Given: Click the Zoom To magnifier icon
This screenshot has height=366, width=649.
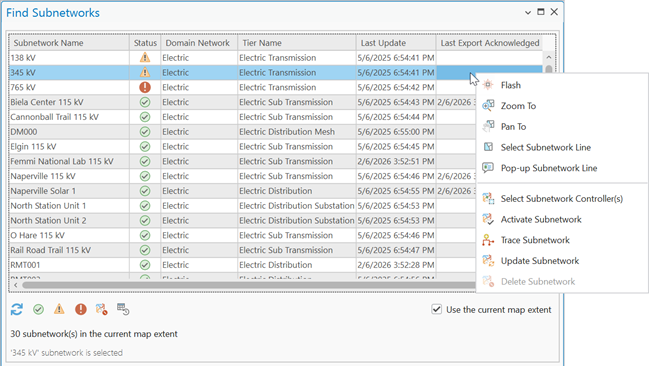Looking at the screenshot, I should click(488, 106).
